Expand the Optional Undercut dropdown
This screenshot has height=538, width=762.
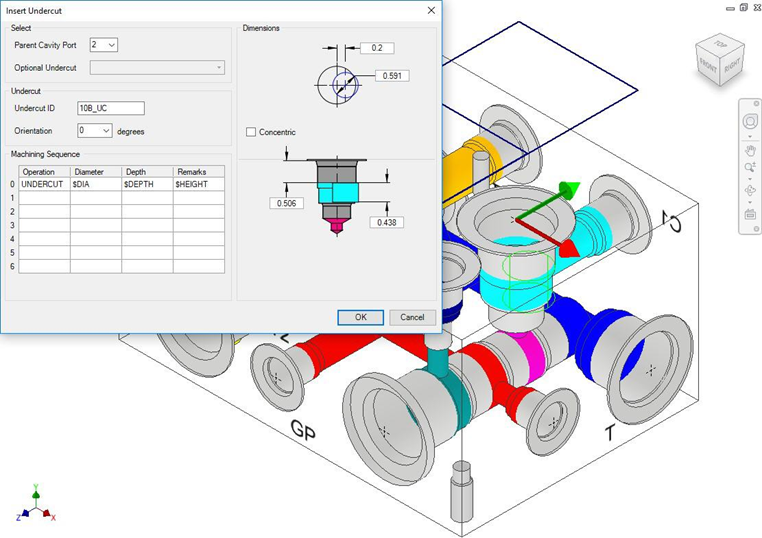158,68
